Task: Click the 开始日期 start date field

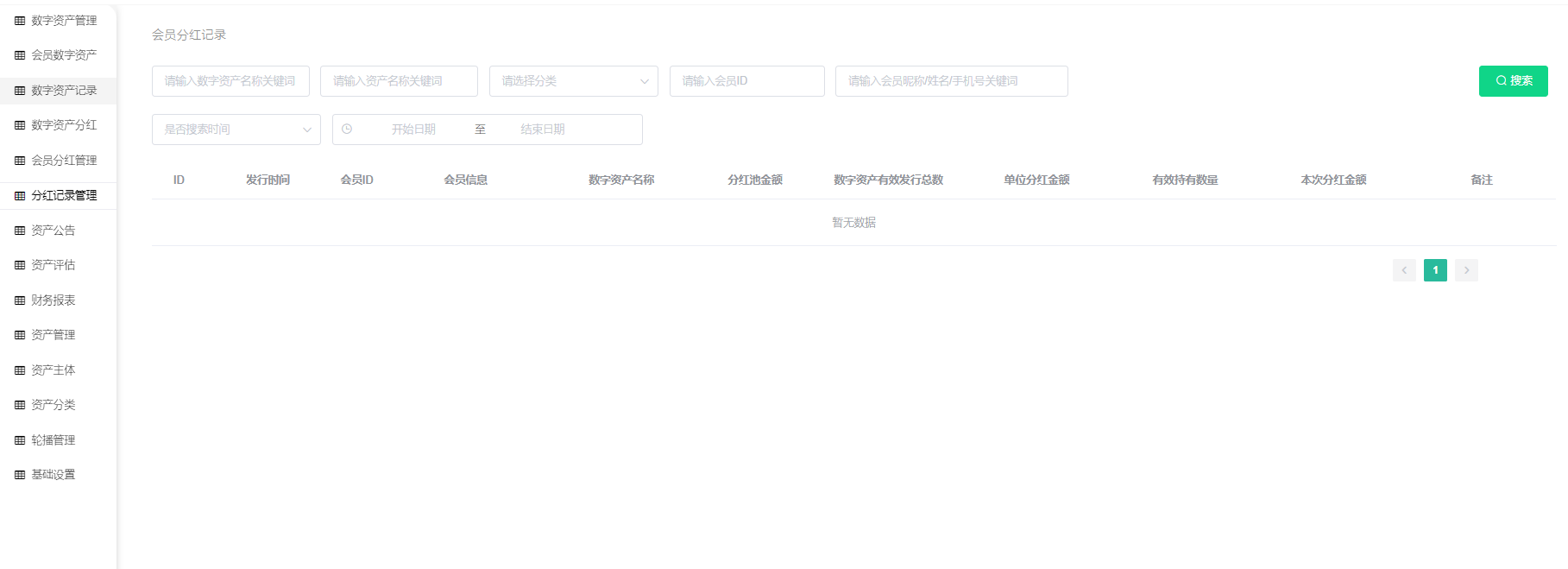Action: click(413, 130)
